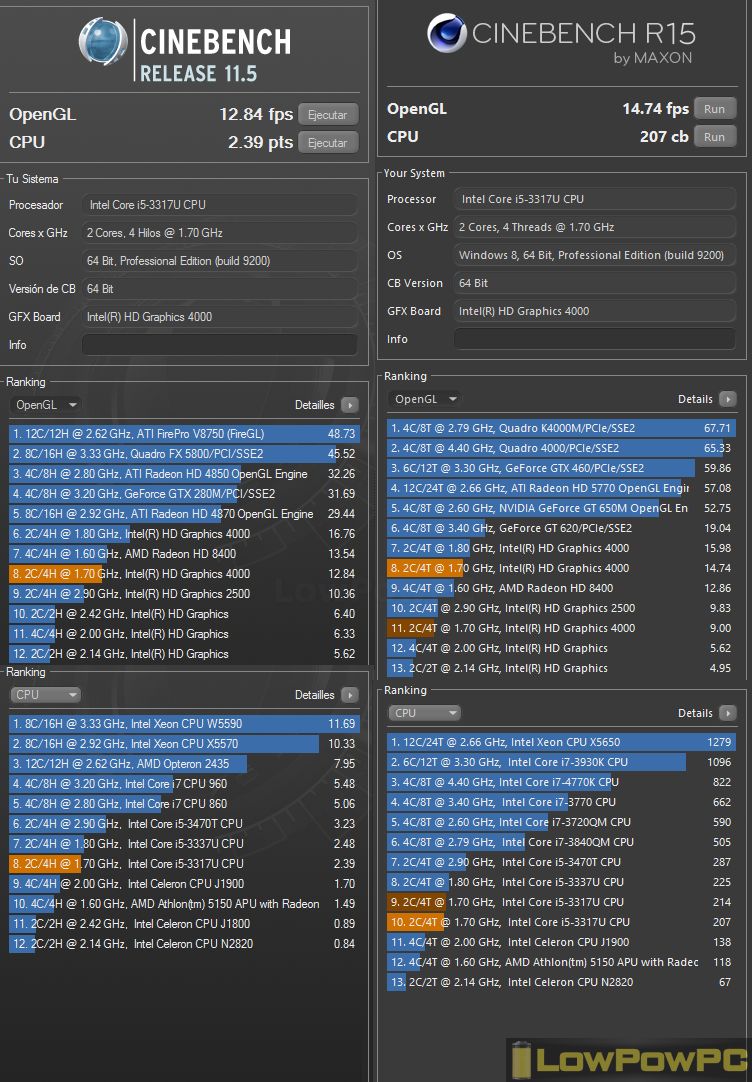Click the OS field showing Windows 8
Viewport: 752px width, 1082px height.
(x=595, y=255)
